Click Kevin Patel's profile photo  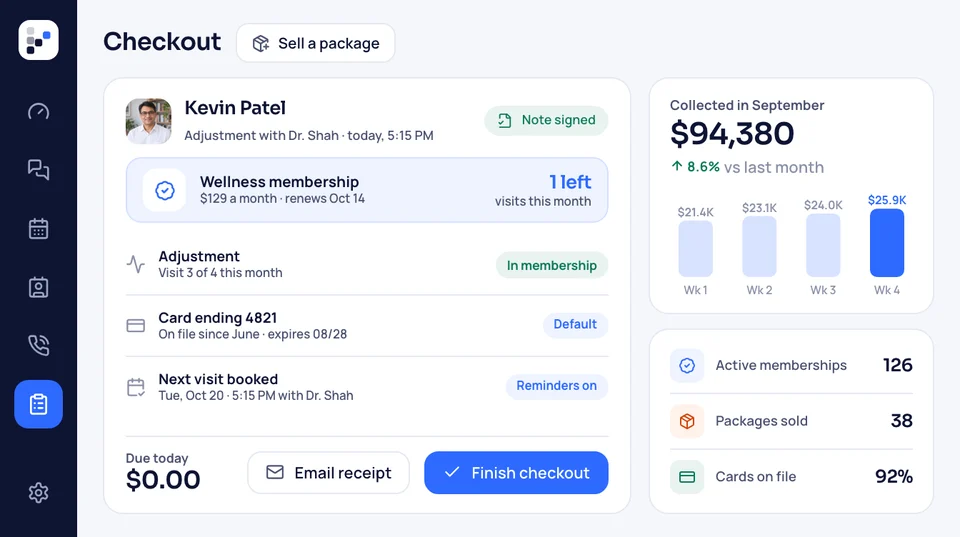point(149,121)
